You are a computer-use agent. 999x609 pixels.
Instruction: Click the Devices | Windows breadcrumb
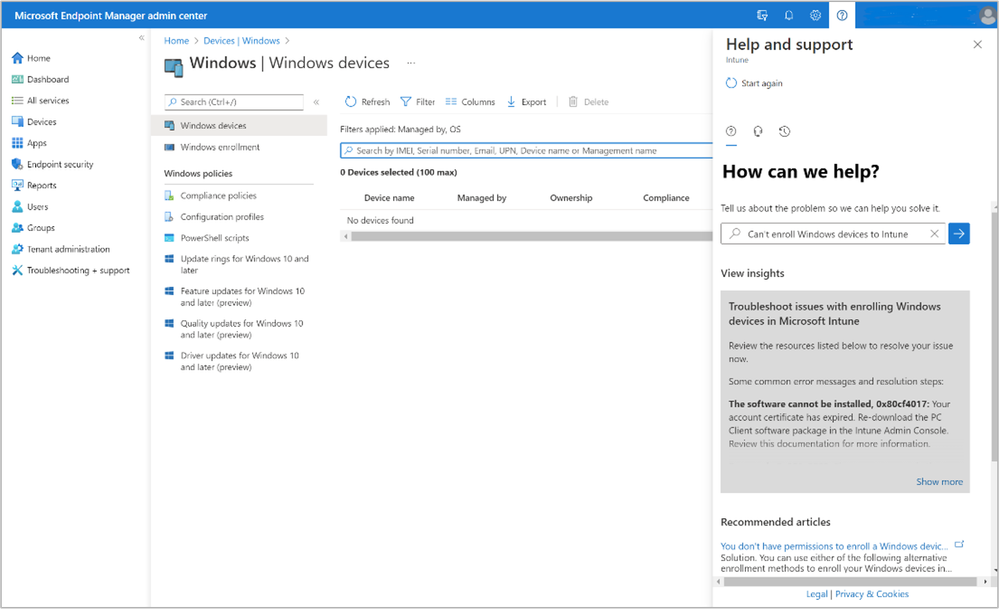[x=241, y=41]
